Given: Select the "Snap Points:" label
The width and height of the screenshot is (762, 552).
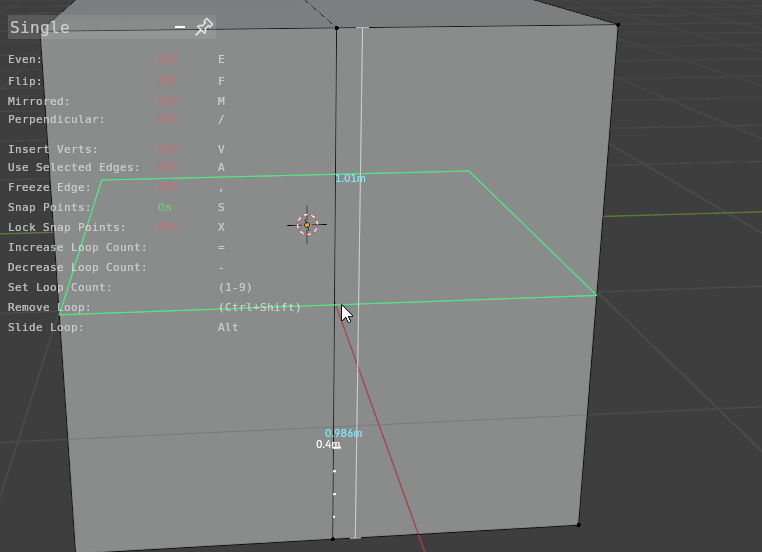Looking at the screenshot, I should pyautogui.click(x=50, y=207).
